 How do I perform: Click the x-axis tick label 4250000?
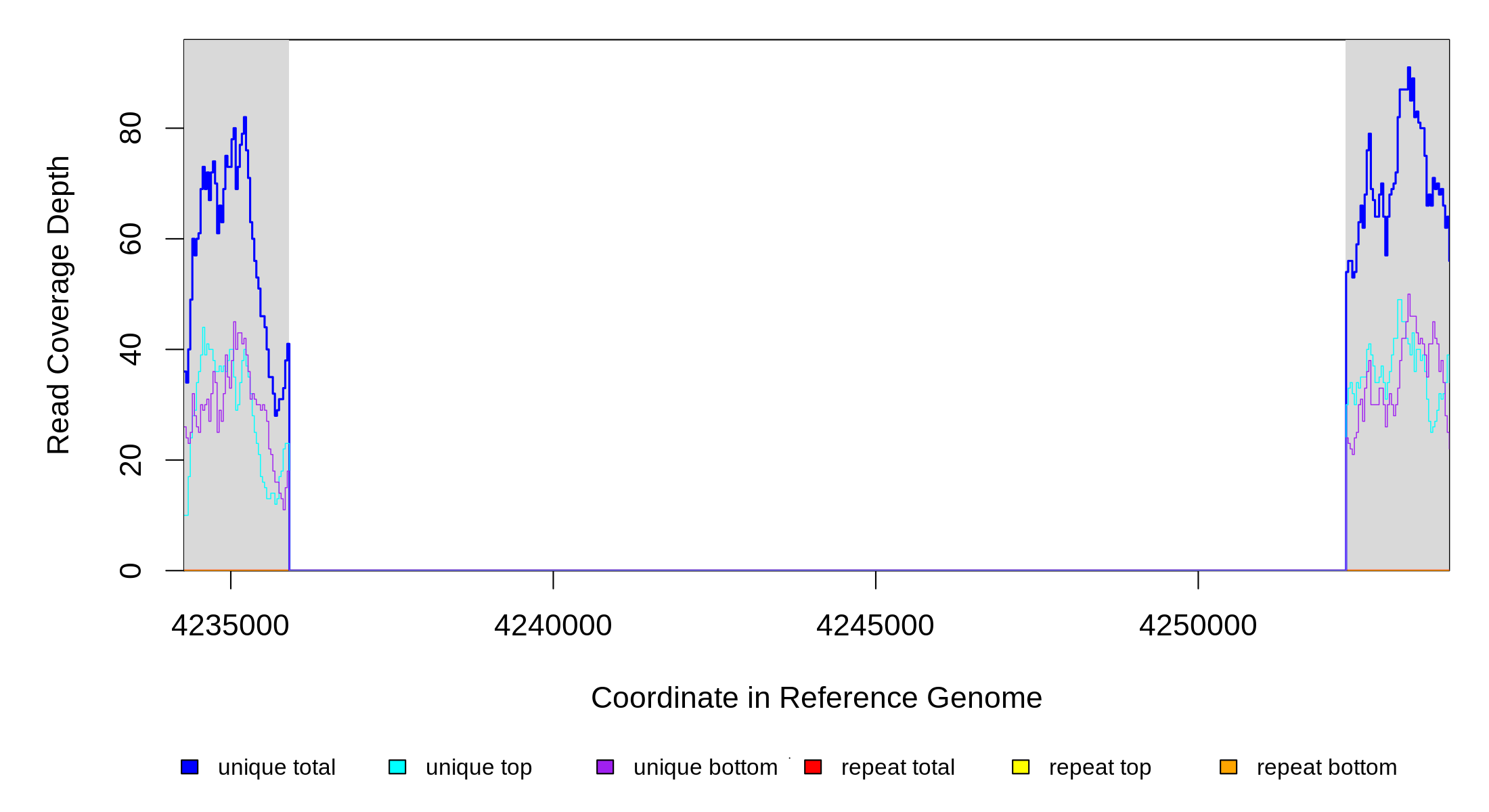pos(1198,625)
